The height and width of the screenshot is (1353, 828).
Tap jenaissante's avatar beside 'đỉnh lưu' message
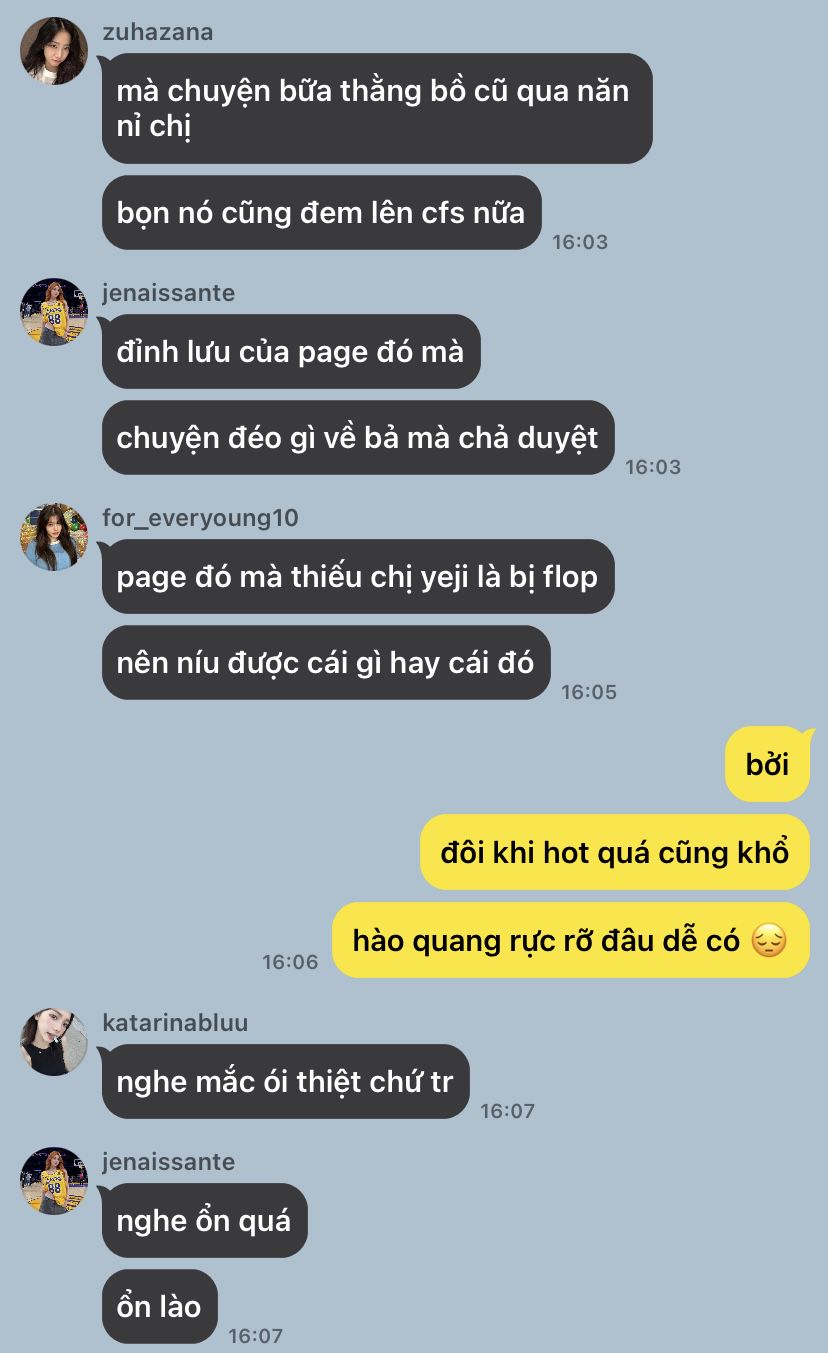tap(54, 312)
